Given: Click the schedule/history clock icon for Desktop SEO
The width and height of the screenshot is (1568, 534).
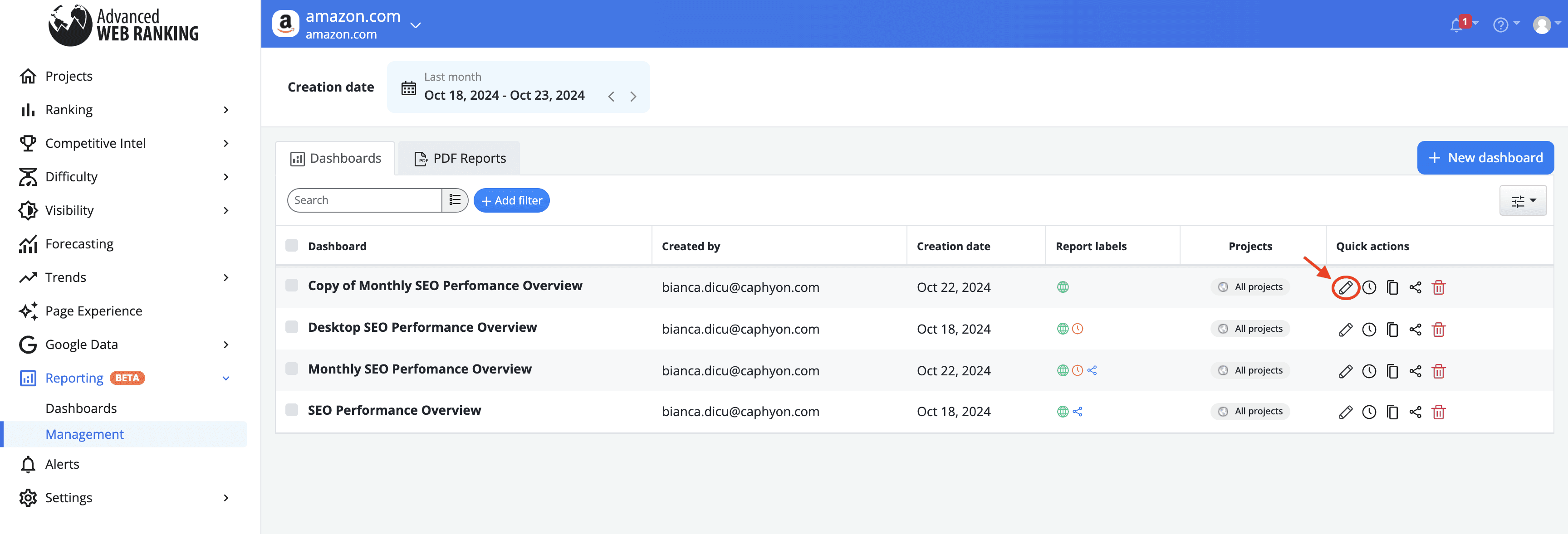Looking at the screenshot, I should [x=1369, y=329].
